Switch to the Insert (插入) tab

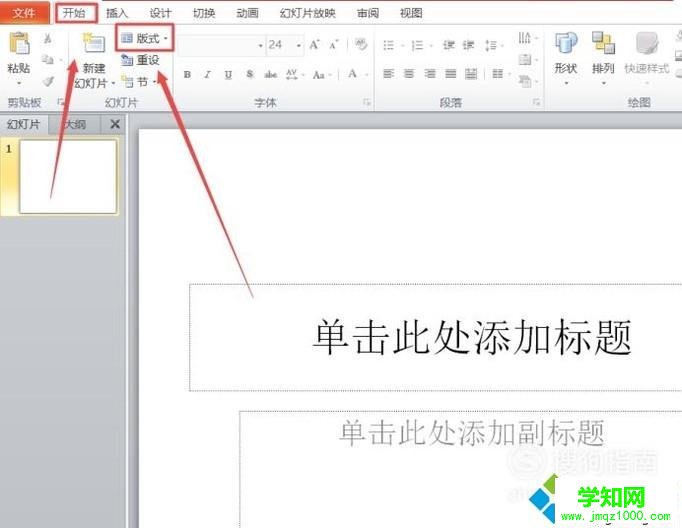pos(117,13)
